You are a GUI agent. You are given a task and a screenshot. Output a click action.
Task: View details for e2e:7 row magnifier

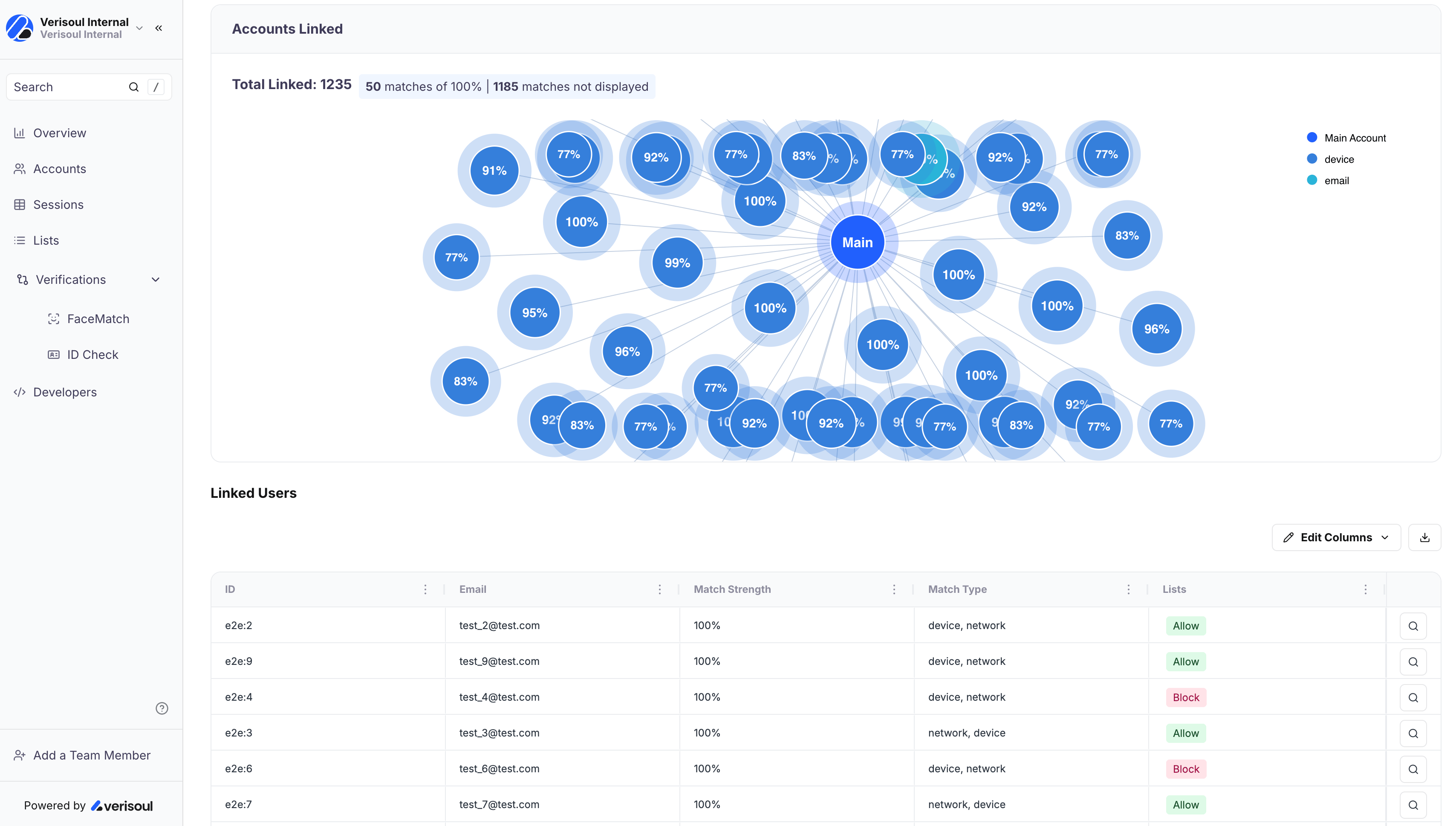tap(1413, 804)
